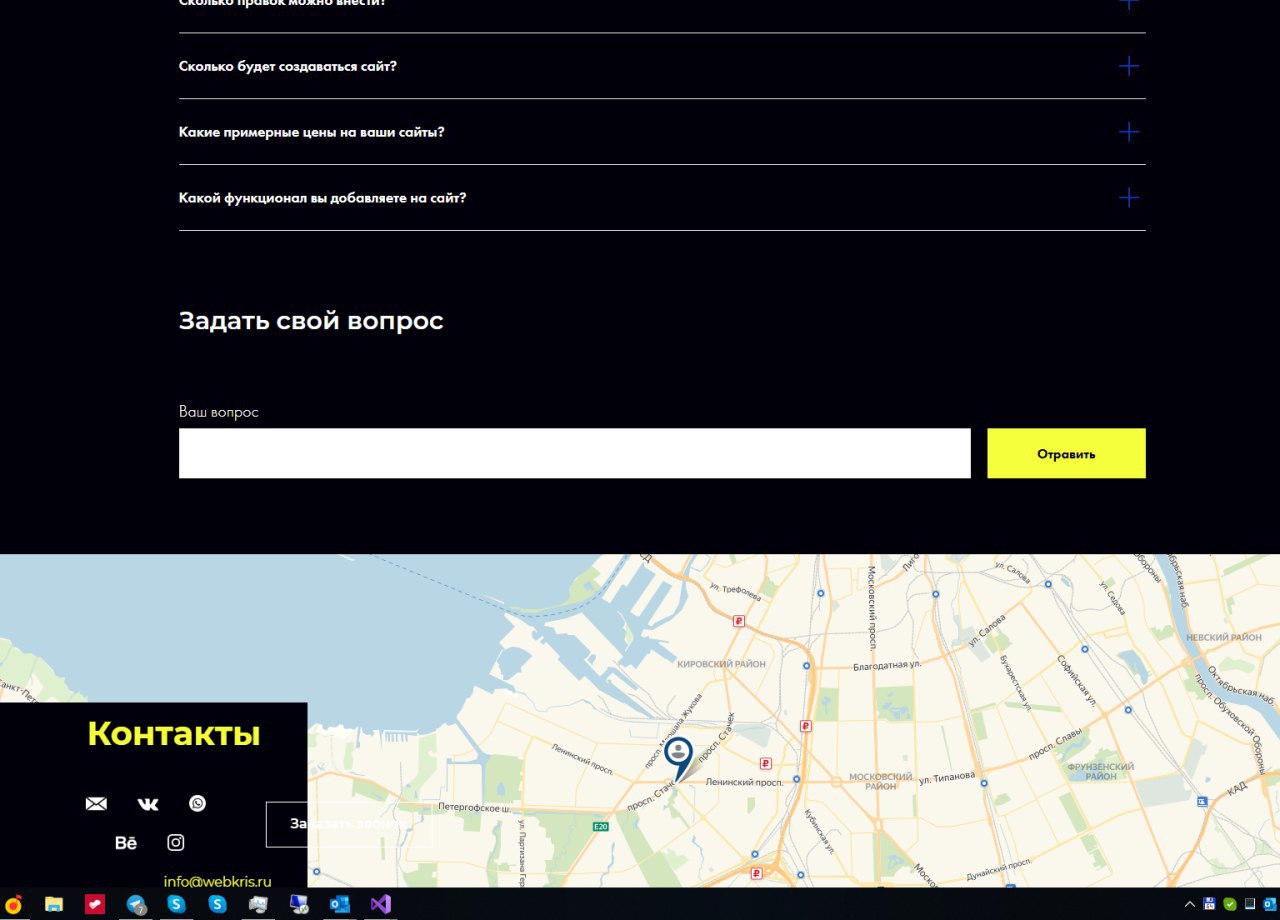Click question text "Какие примерные цены на ваши сайты?"
Viewport: 1280px width, 920px height.
point(312,132)
